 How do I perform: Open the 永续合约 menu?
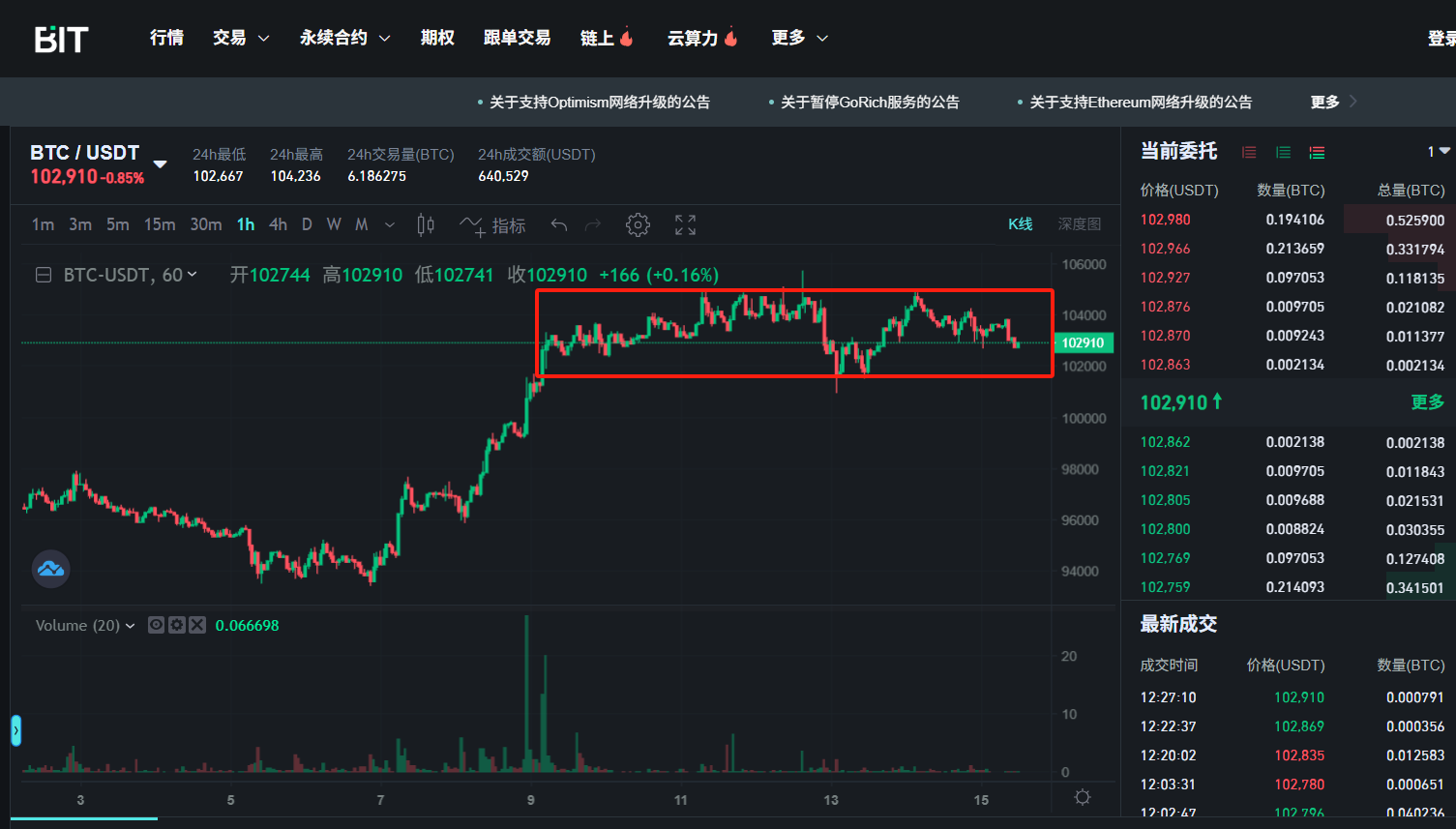click(344, 38)
